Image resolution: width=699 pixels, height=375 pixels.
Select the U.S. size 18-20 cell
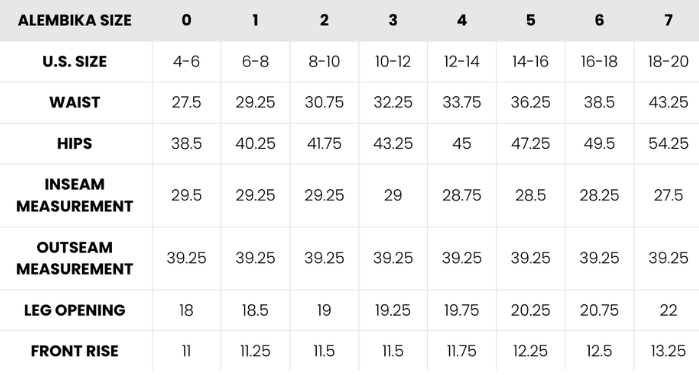[x=668, y=62]
